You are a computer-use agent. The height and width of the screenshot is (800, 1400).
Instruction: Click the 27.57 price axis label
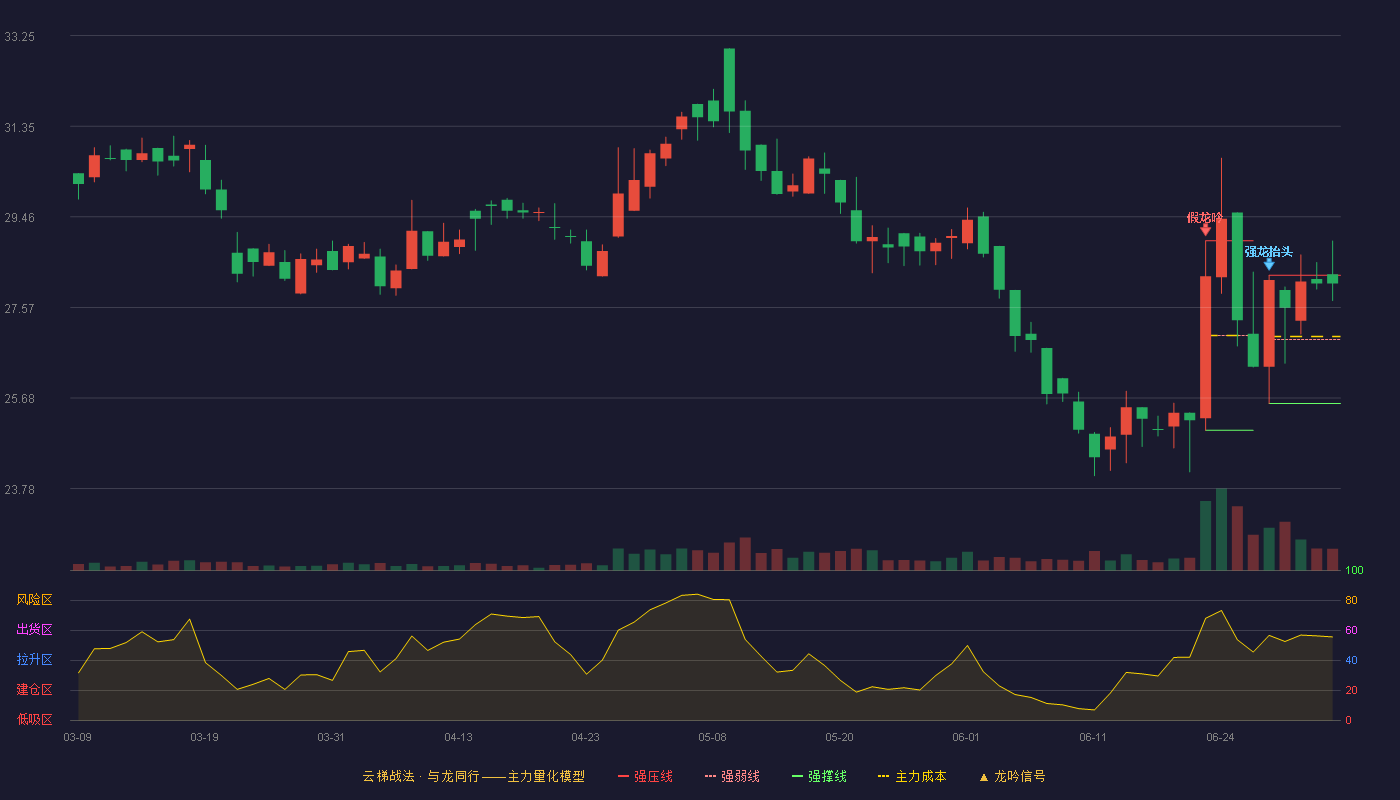tap(19, 308)
